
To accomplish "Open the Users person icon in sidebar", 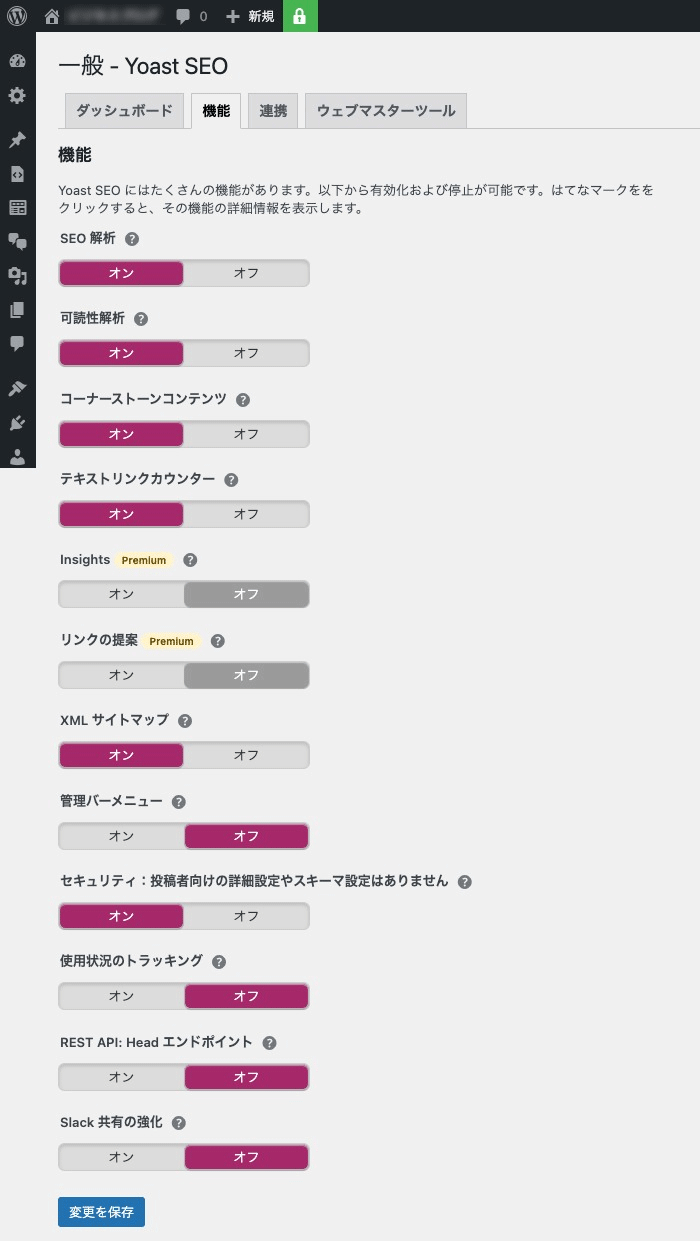I will (x=17, y=456).
